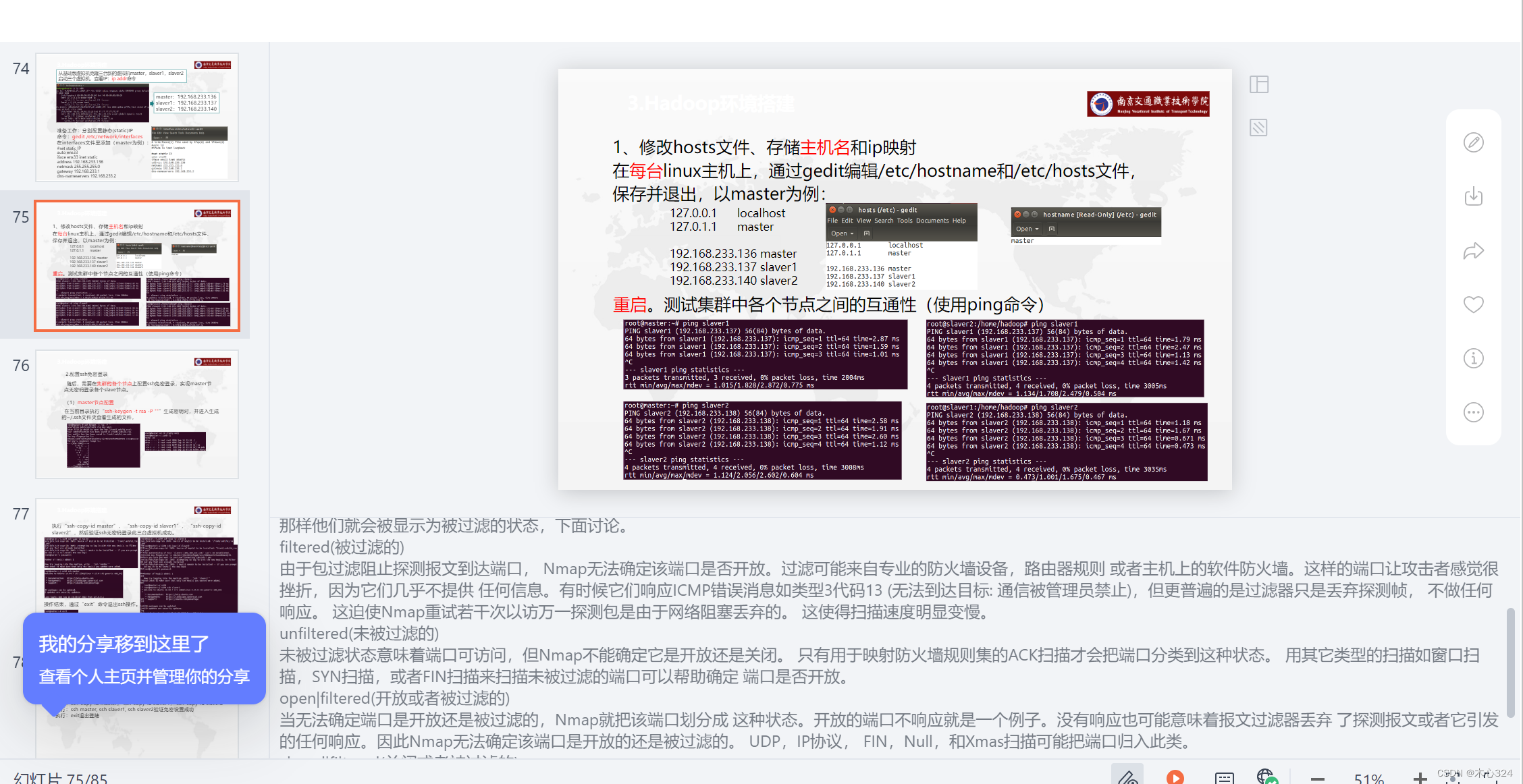
Task: Open slide 74 thumbnail
Action: pyautogui.click(x=137, y=117)
